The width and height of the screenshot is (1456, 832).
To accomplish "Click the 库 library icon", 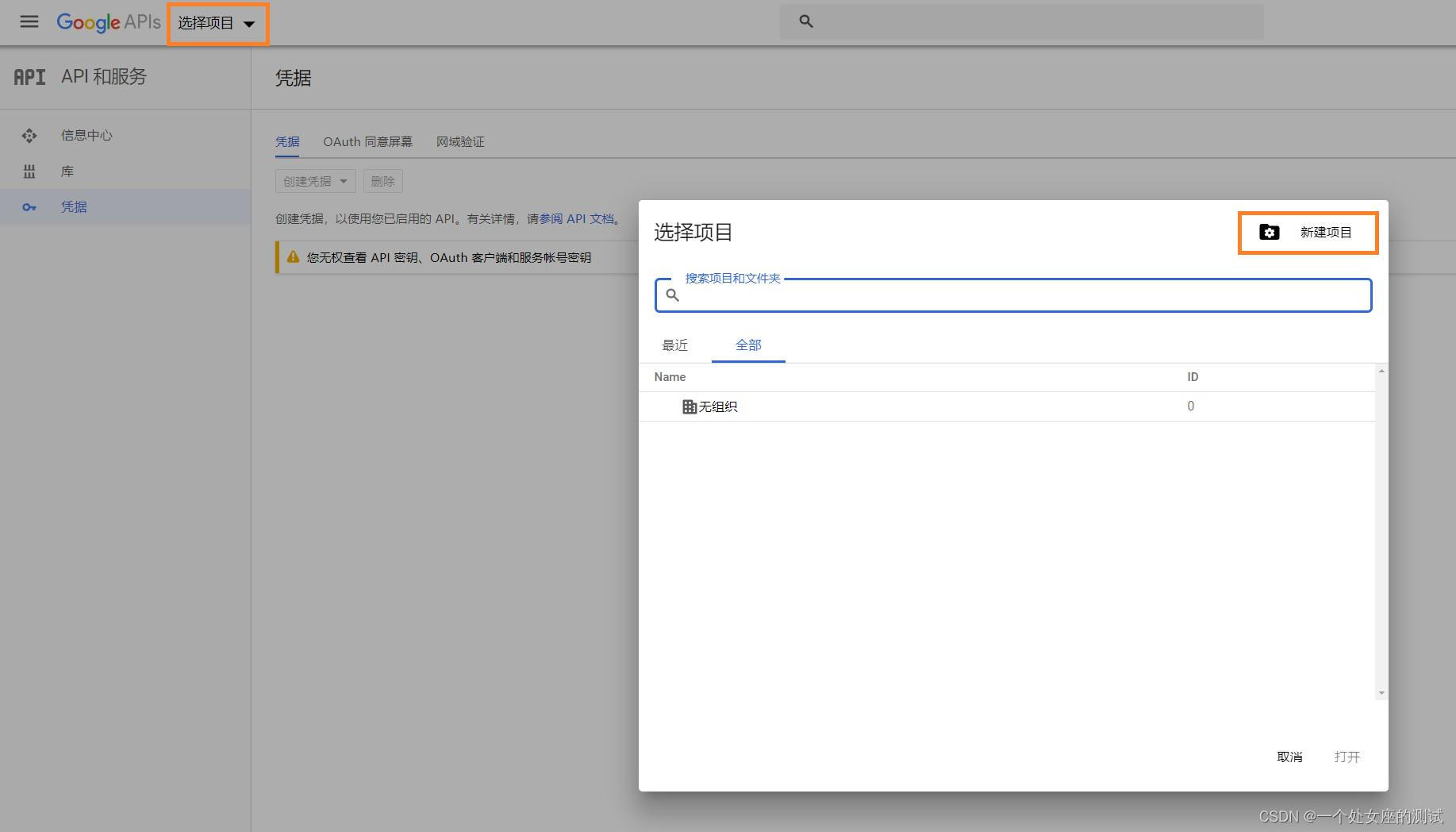I will 29,171.
